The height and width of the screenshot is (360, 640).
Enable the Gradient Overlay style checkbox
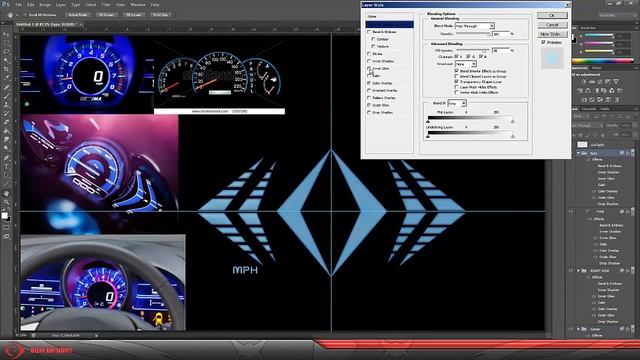coord(369,90)
